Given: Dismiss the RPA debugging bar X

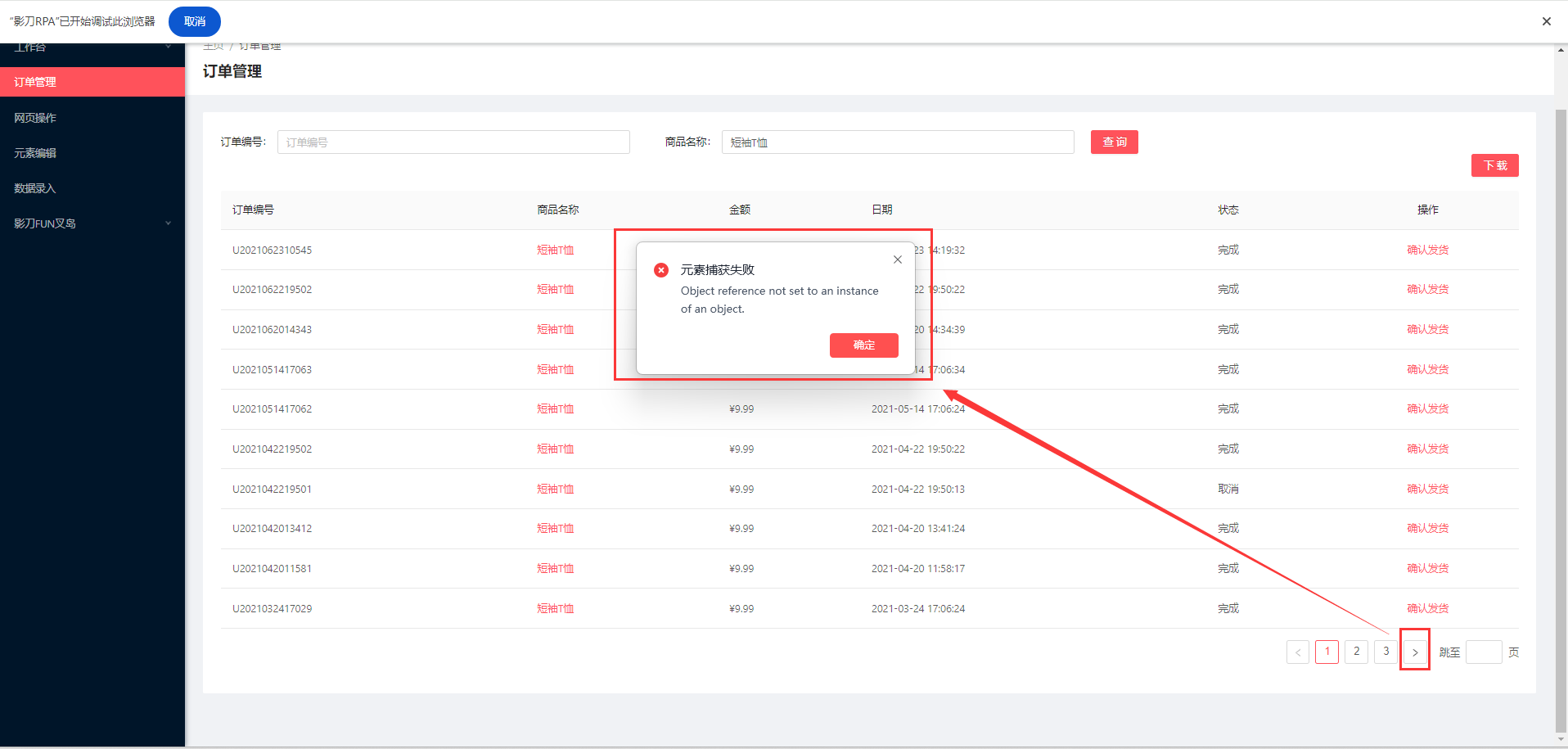Looking at the screenshot, I should click(x=1546, y=21).
